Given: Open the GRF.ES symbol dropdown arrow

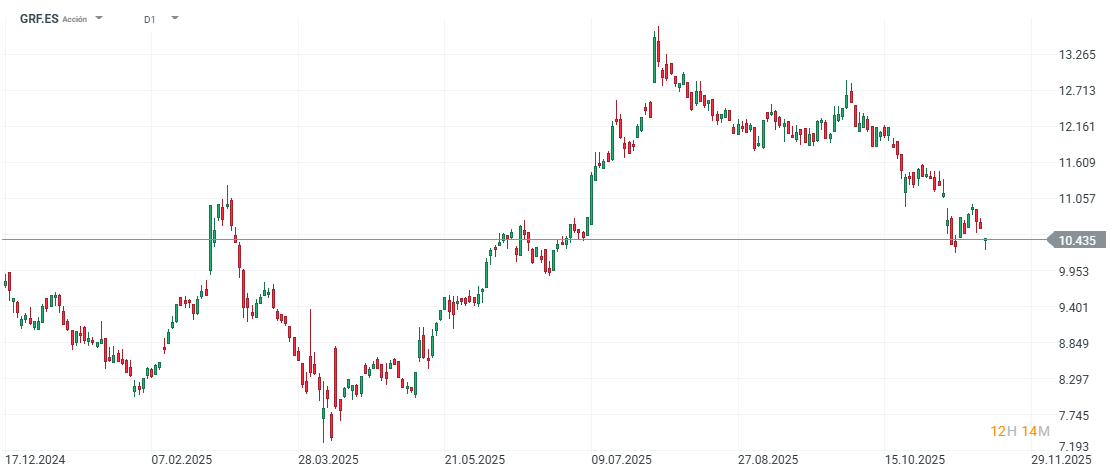Looking at the screenshot, I should tap(99, 18).
